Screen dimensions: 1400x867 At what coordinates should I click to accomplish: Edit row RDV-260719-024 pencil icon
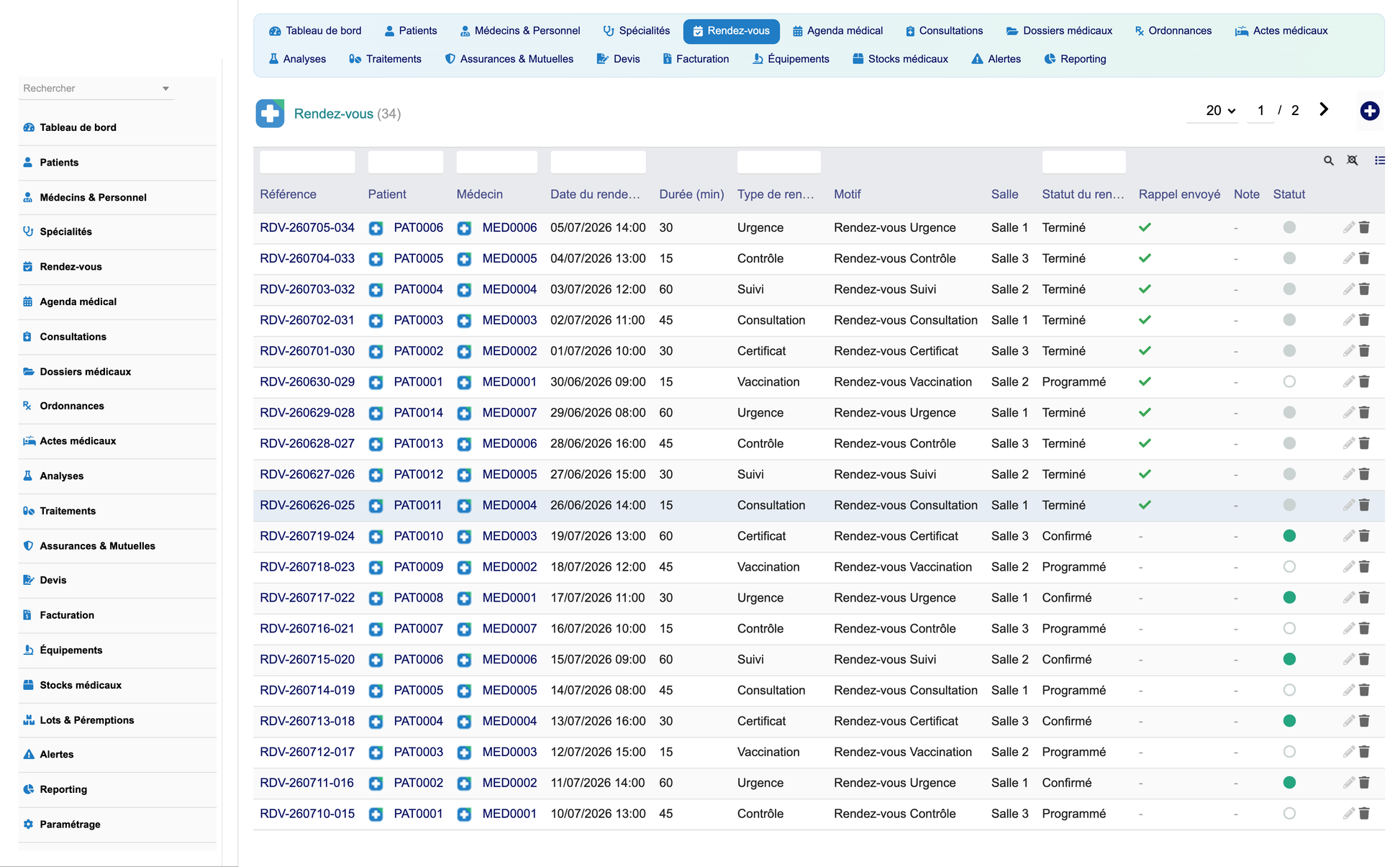(x=1348, y=536)
